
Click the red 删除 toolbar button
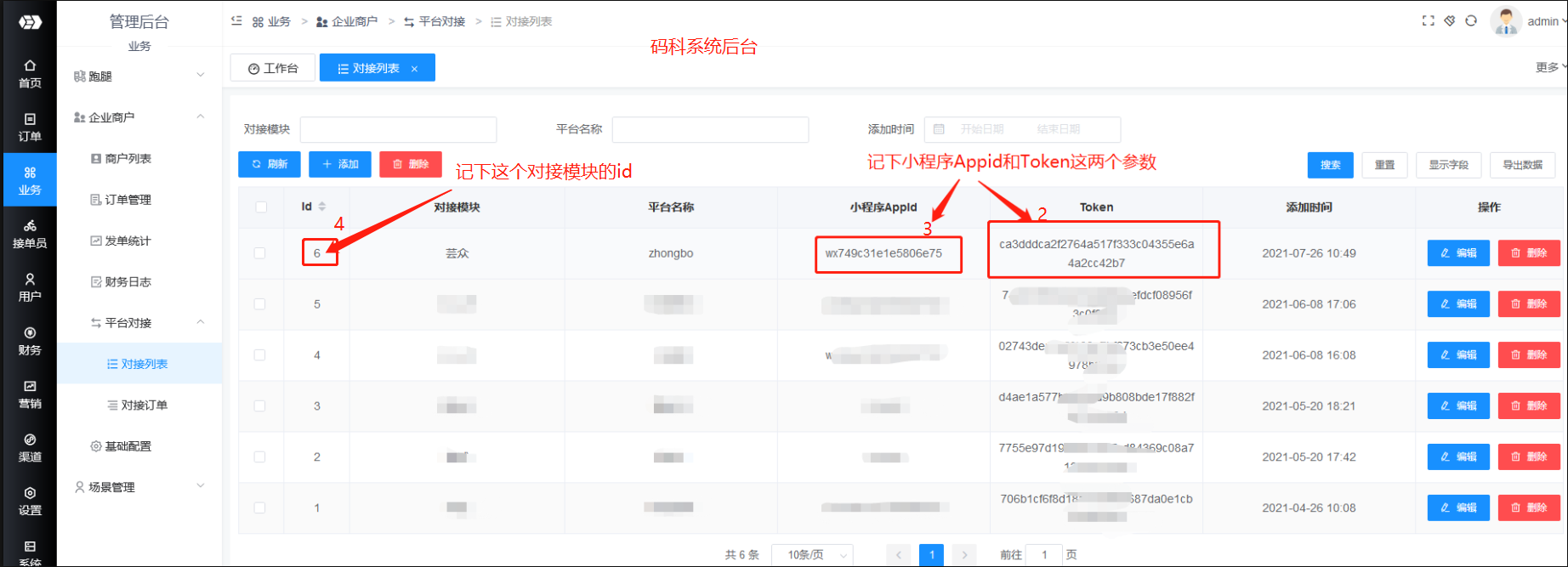coord(411,164)
